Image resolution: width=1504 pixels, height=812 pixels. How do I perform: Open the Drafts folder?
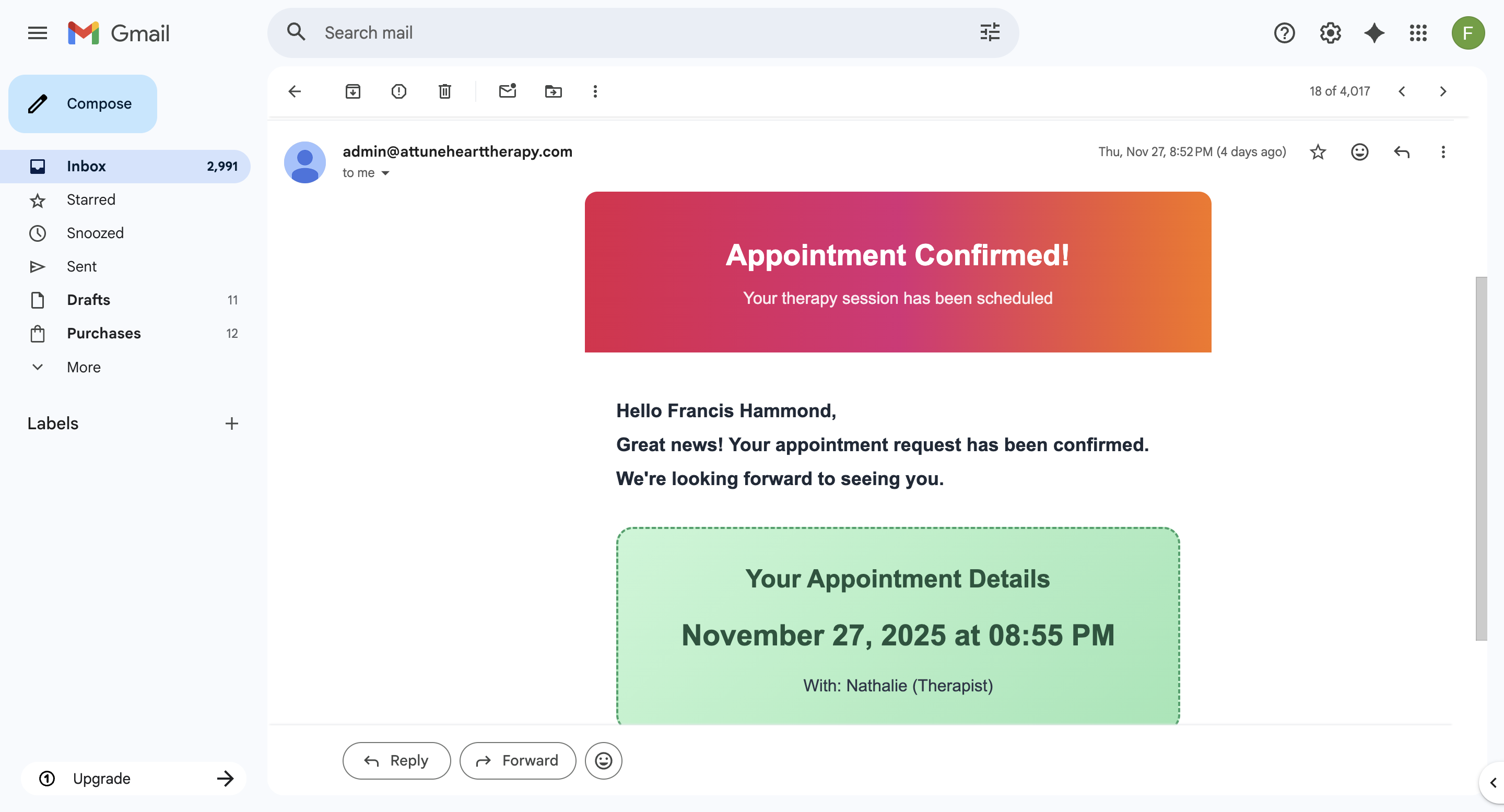click(88, 299)
